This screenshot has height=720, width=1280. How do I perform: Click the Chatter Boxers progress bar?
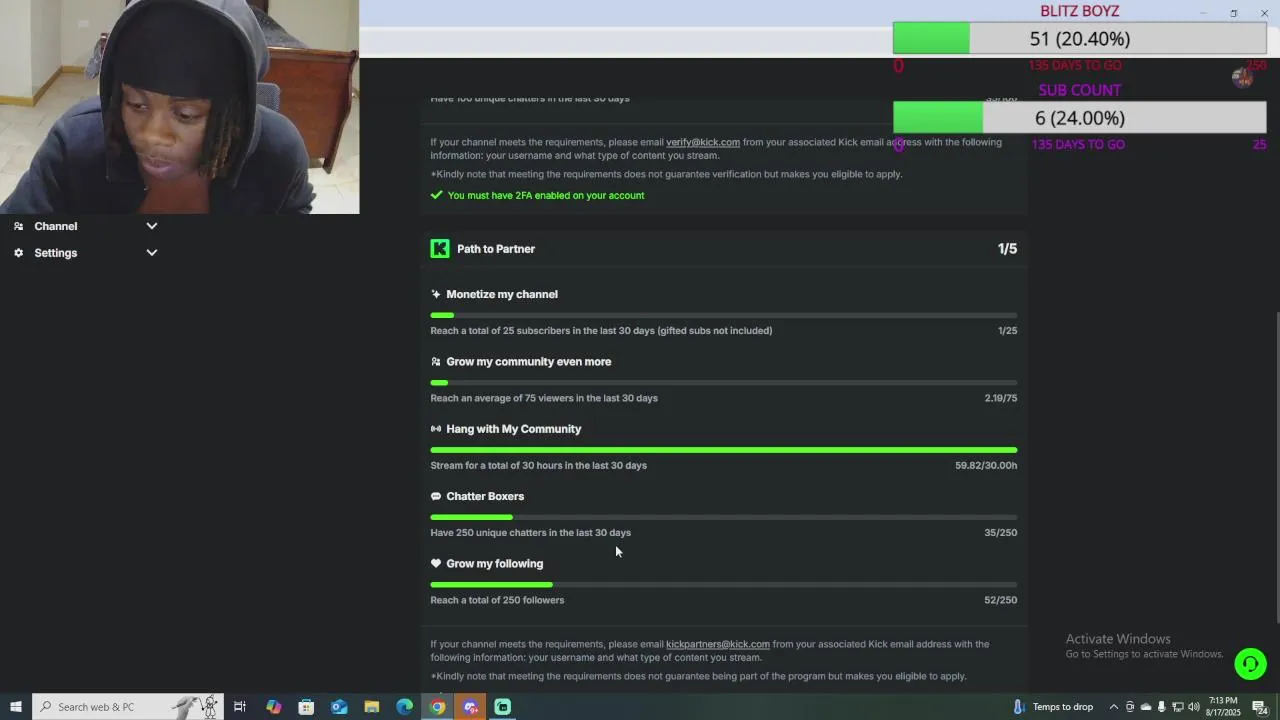[724, 517]
